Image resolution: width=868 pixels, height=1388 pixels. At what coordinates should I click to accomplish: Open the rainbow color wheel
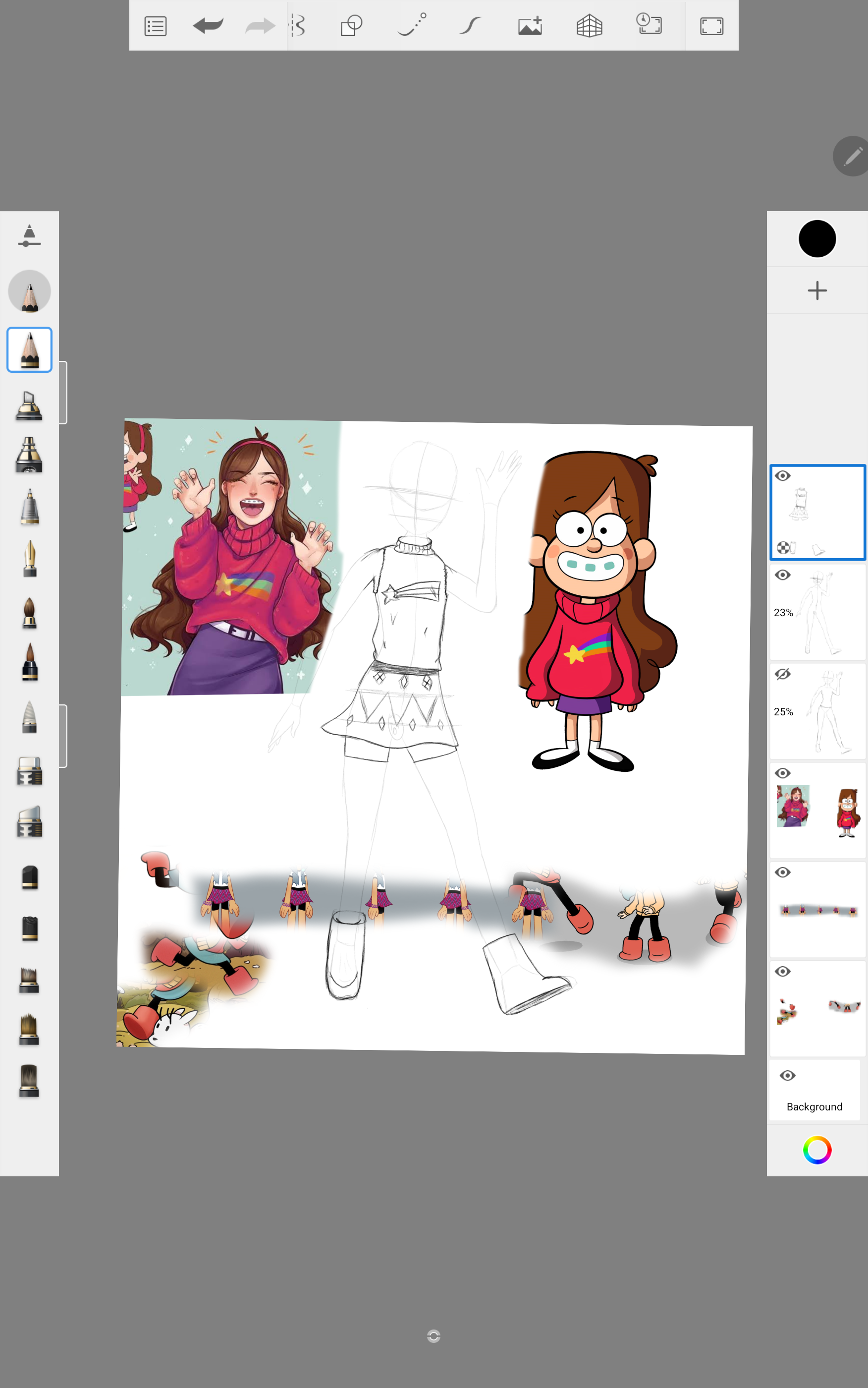coord(817,1150)
